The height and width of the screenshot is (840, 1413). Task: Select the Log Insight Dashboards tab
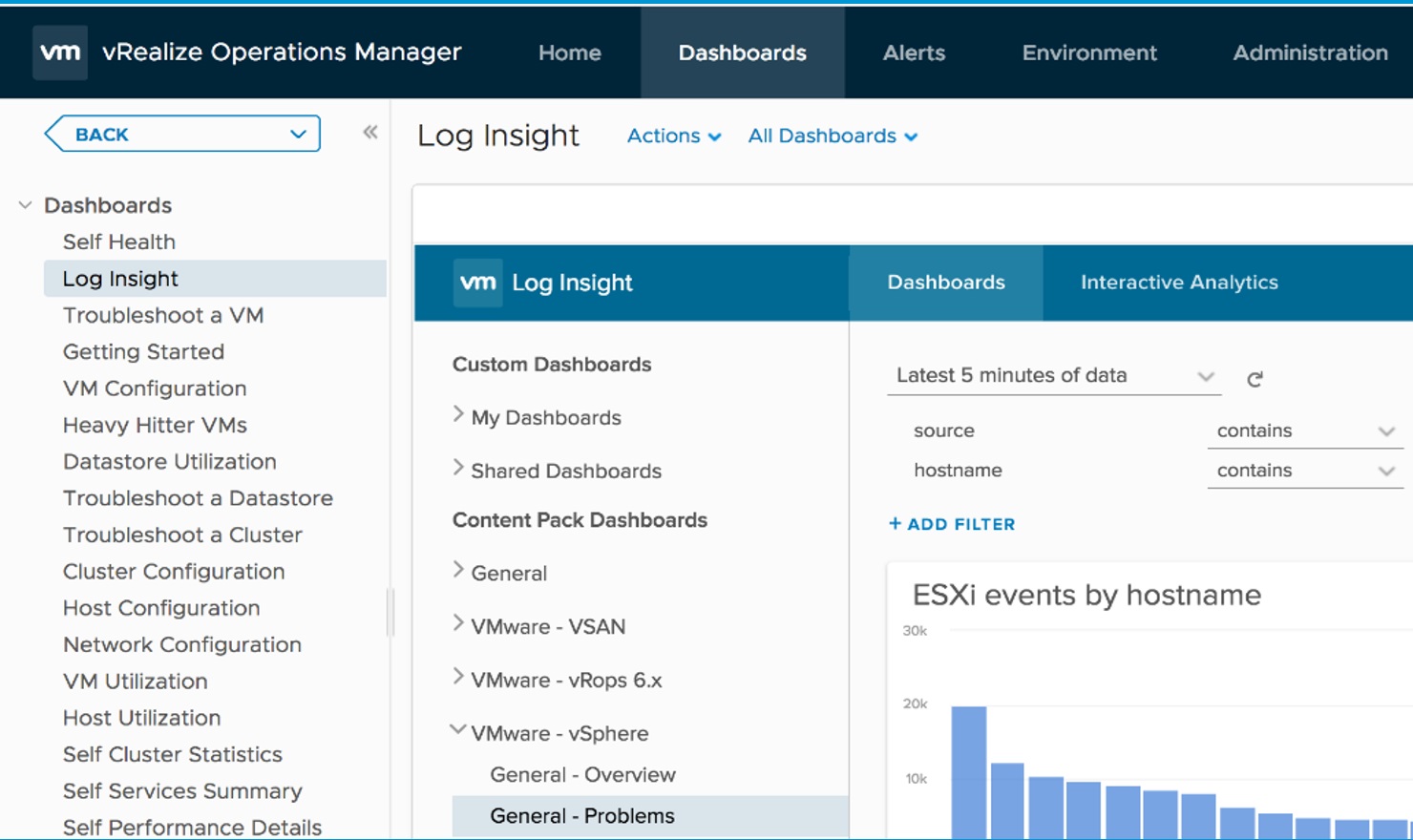coord(945,283)
